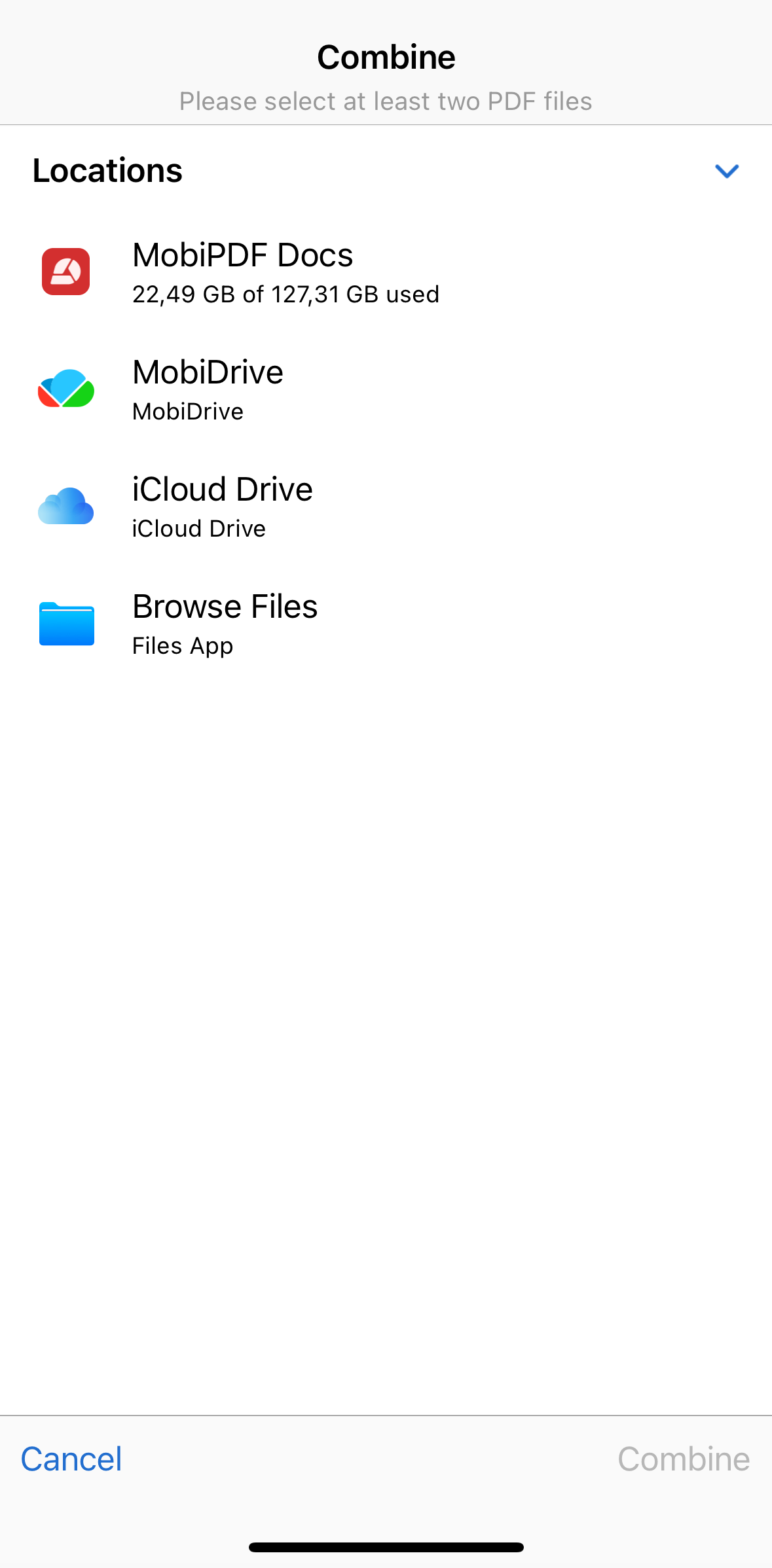This screenshot has height=1568, width=772.
Task: Tap the greyed-out Combine button at bottom
Action: tap(684, 1459)
